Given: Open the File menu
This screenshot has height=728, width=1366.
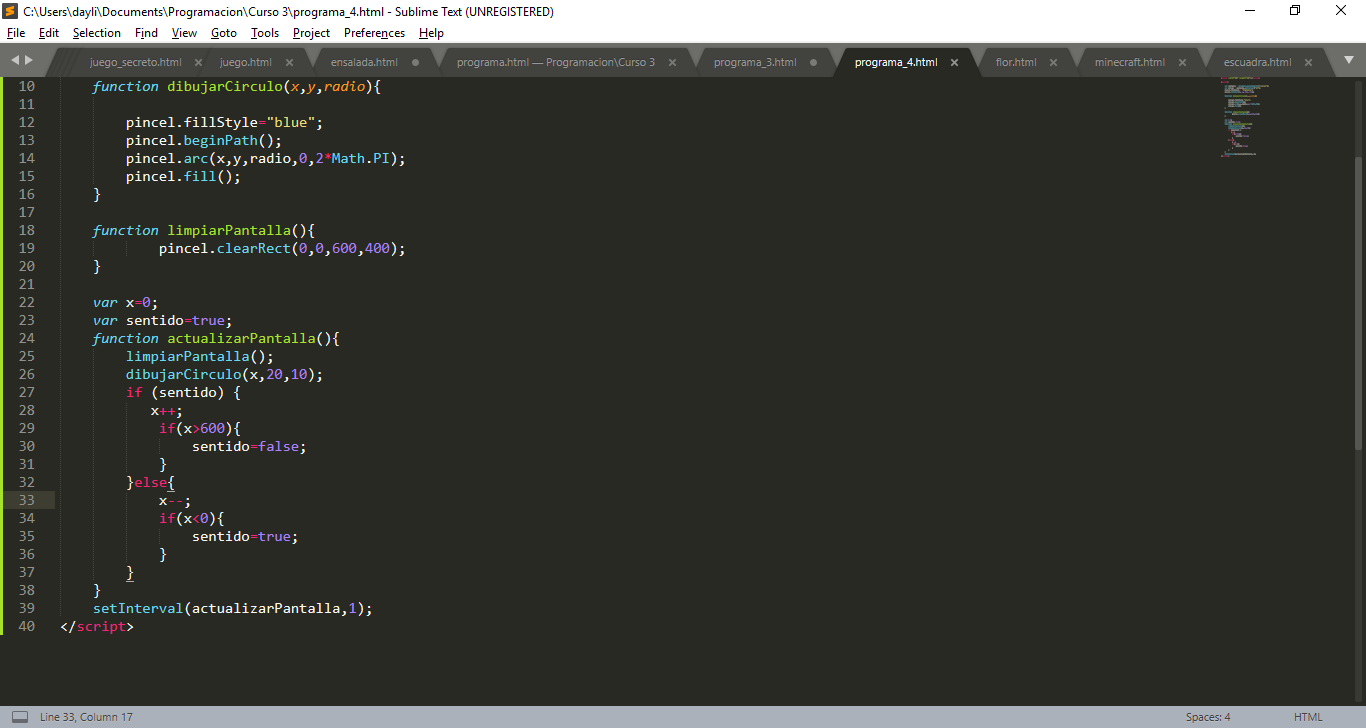Looking at the screenshot, I should pyautogui.click(x=16, y=33).
